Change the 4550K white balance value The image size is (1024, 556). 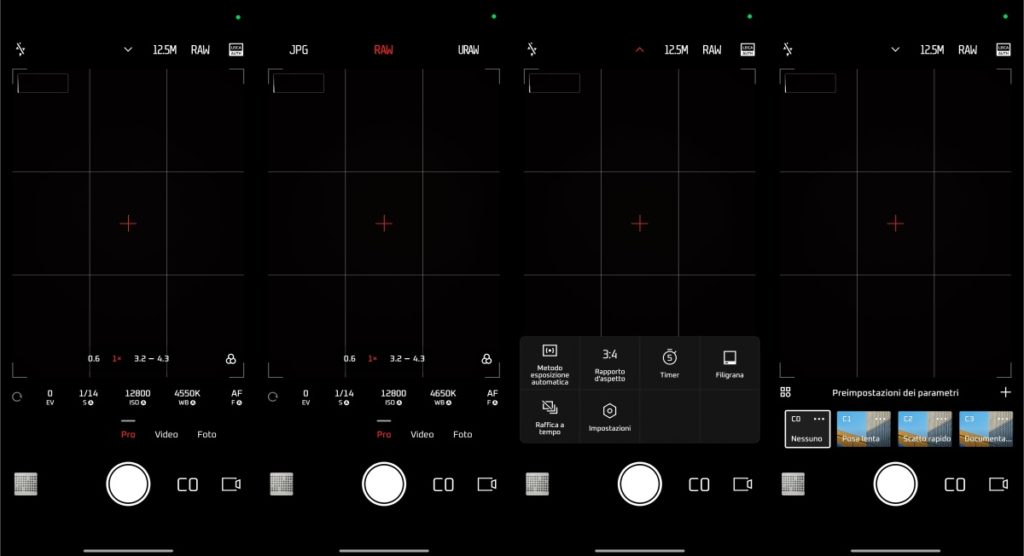[x=187, y=397]
